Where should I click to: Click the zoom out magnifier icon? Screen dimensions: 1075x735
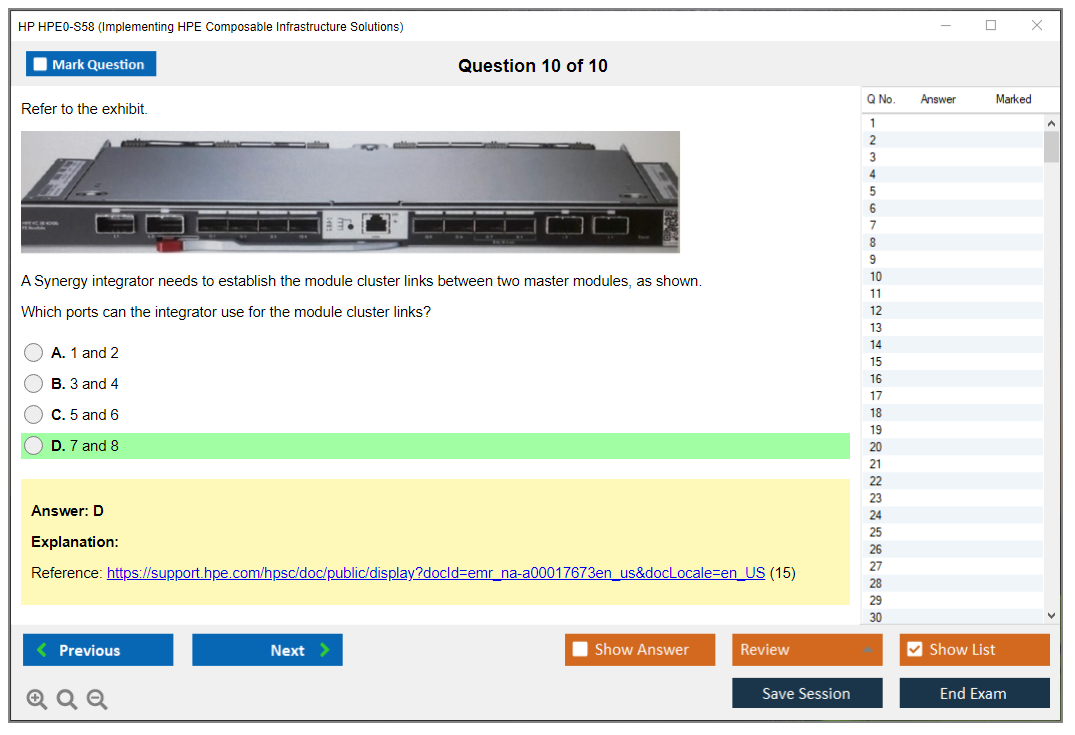[x=97, y=700]
